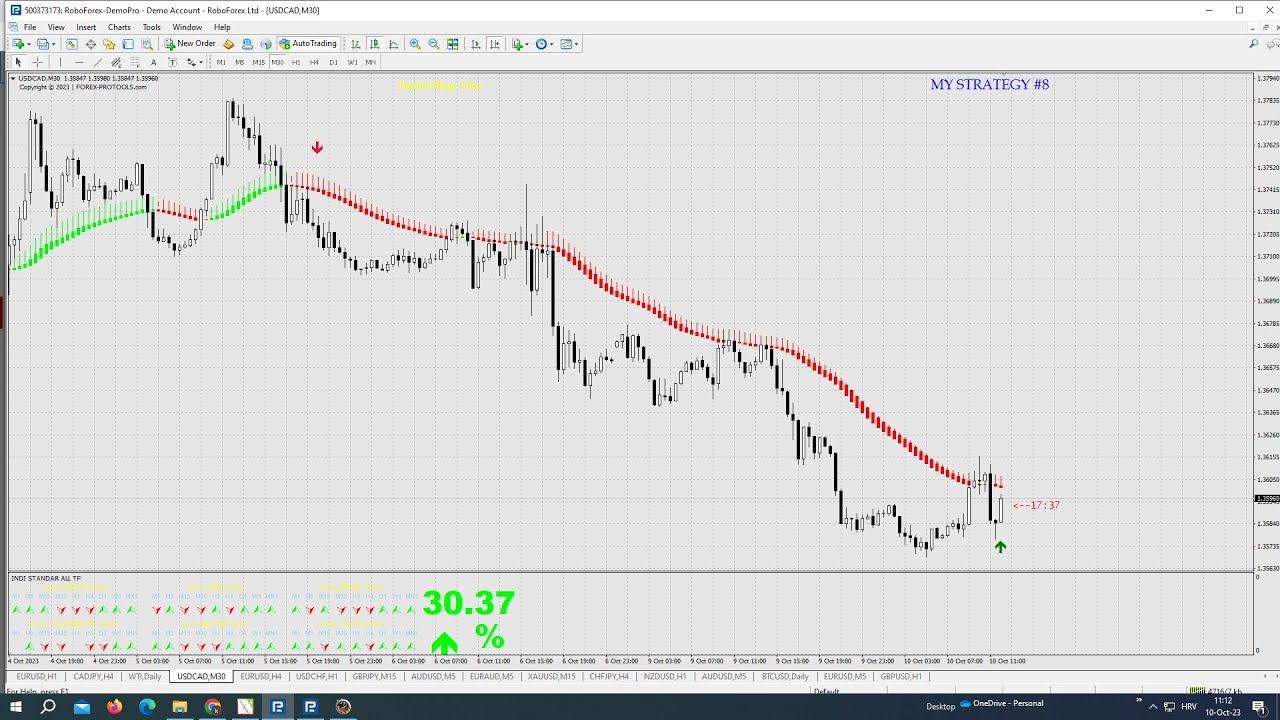Expand the New Chart dropdown arrow
The image size is (1280, 720).
tap(29, 44)
